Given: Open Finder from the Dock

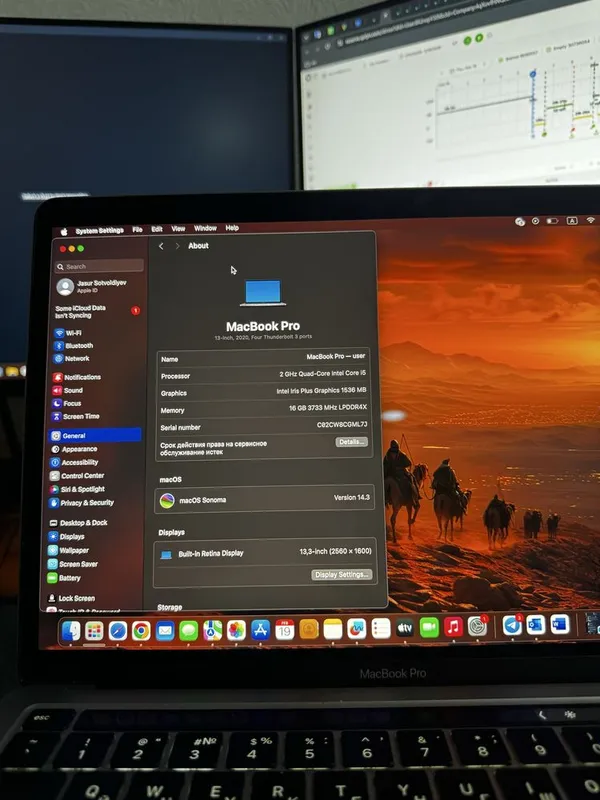Looking at the screenshot, I should (x=71, y=631).
